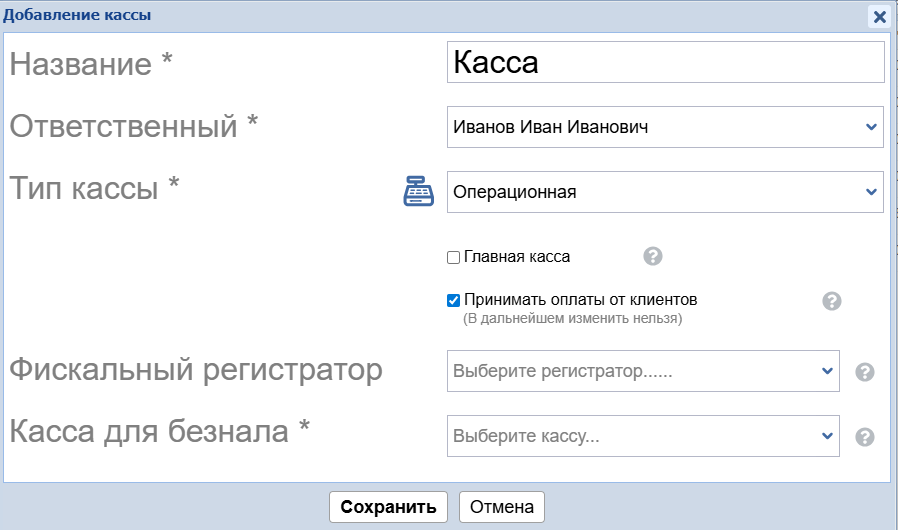Focus the Название text field containing Касса
Image resolution: width=898 pixels, height=530 pixels.
[x=665, y=62]
